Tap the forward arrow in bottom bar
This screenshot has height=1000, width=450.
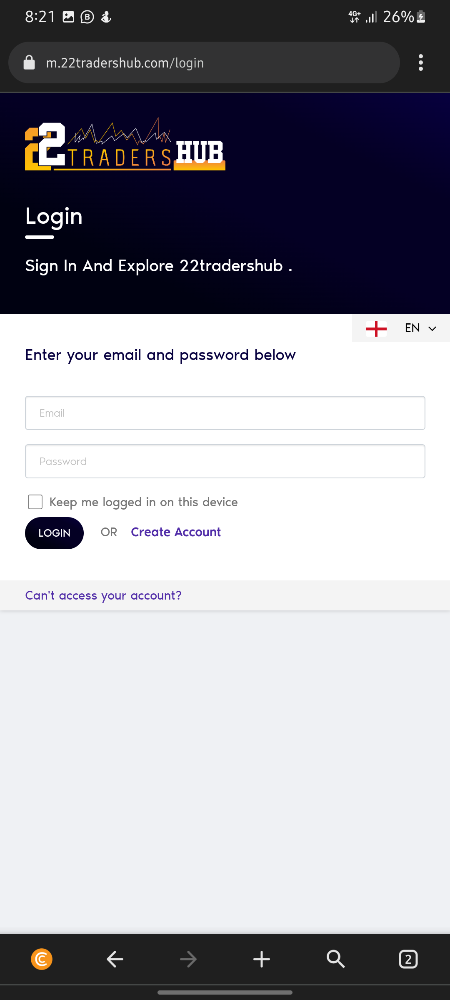pyautogui.click(x=188, y=959)
